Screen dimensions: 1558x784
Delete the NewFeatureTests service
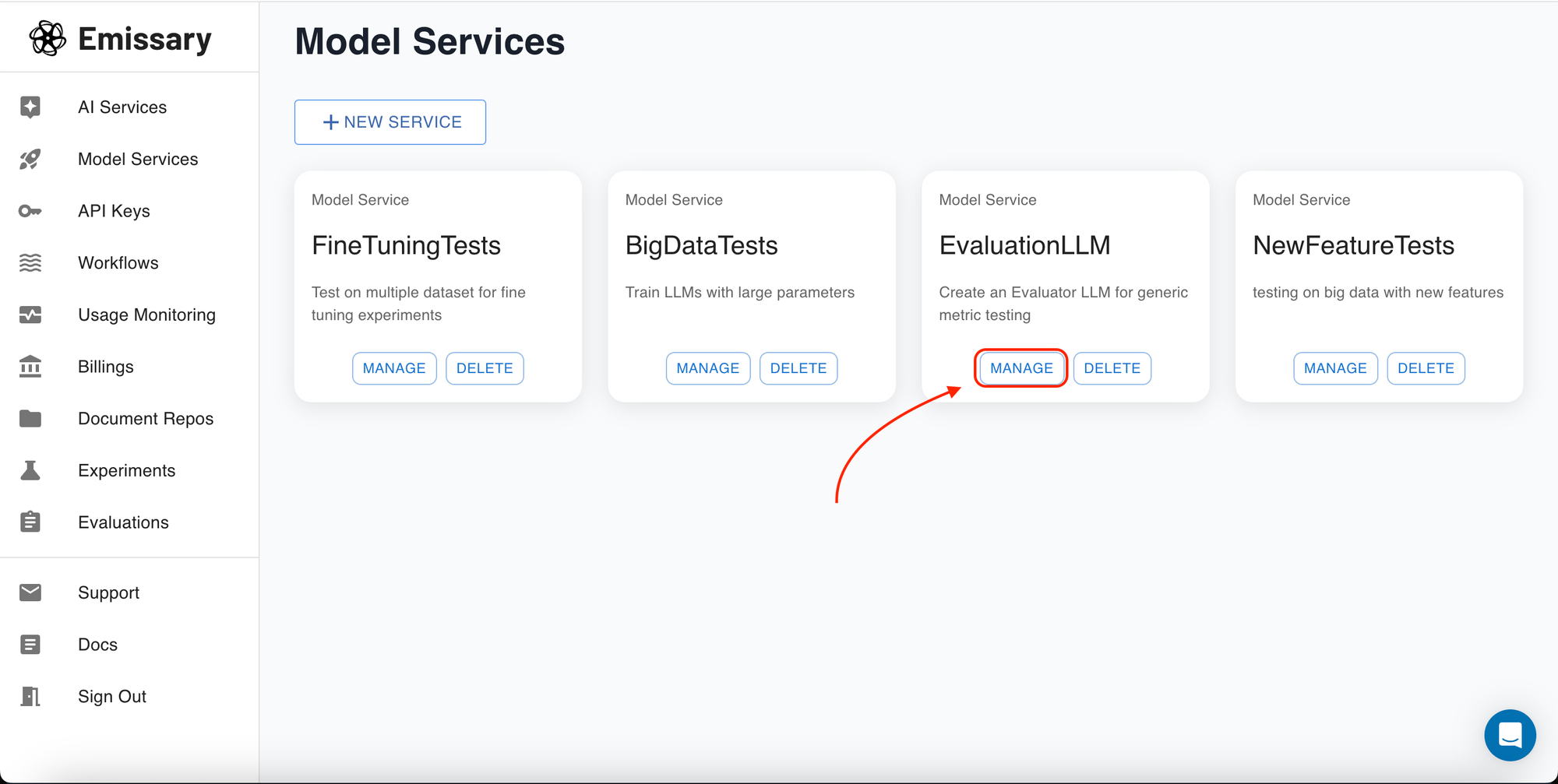click(1426, 368)
